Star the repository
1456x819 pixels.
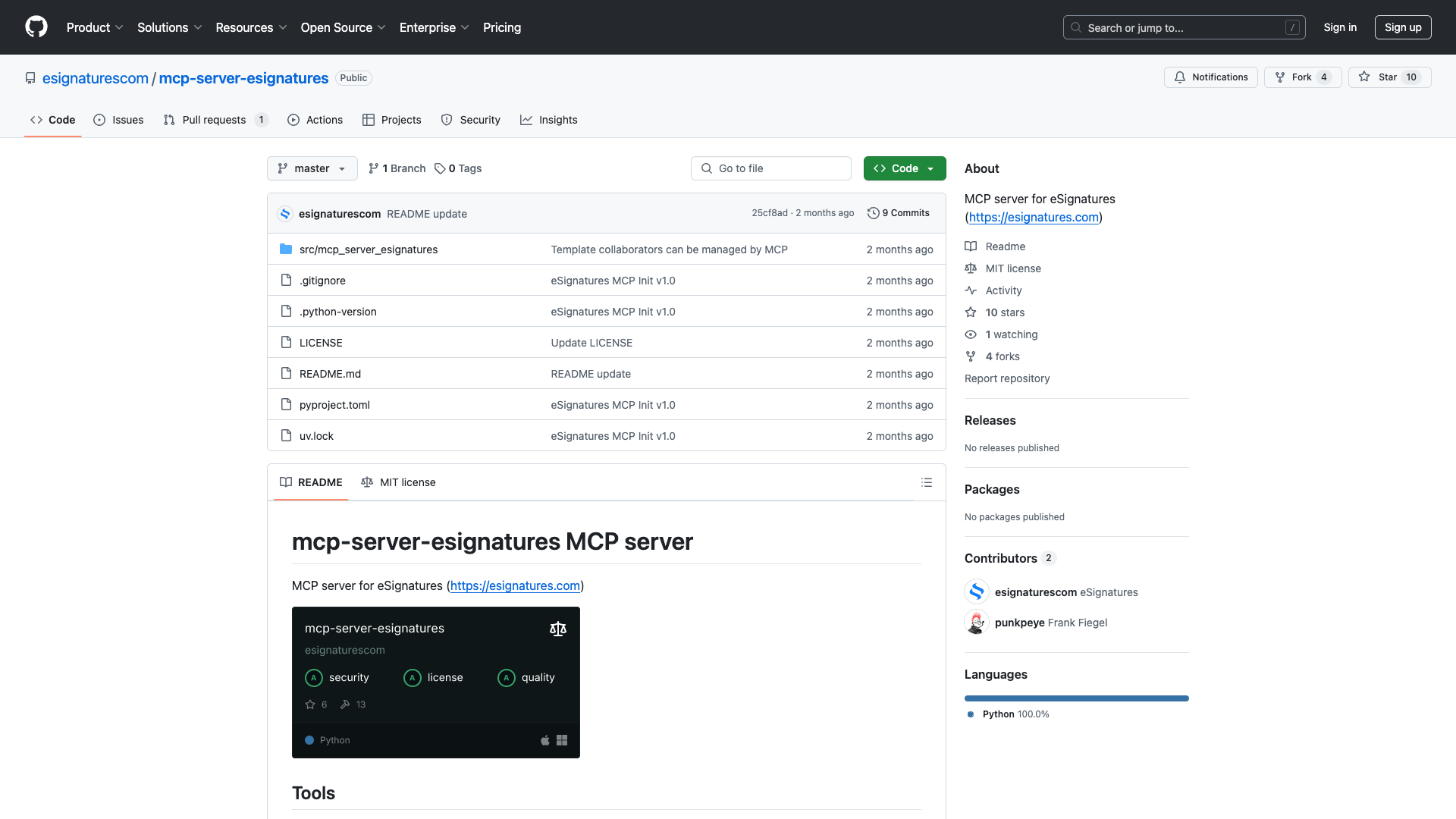1389,77
